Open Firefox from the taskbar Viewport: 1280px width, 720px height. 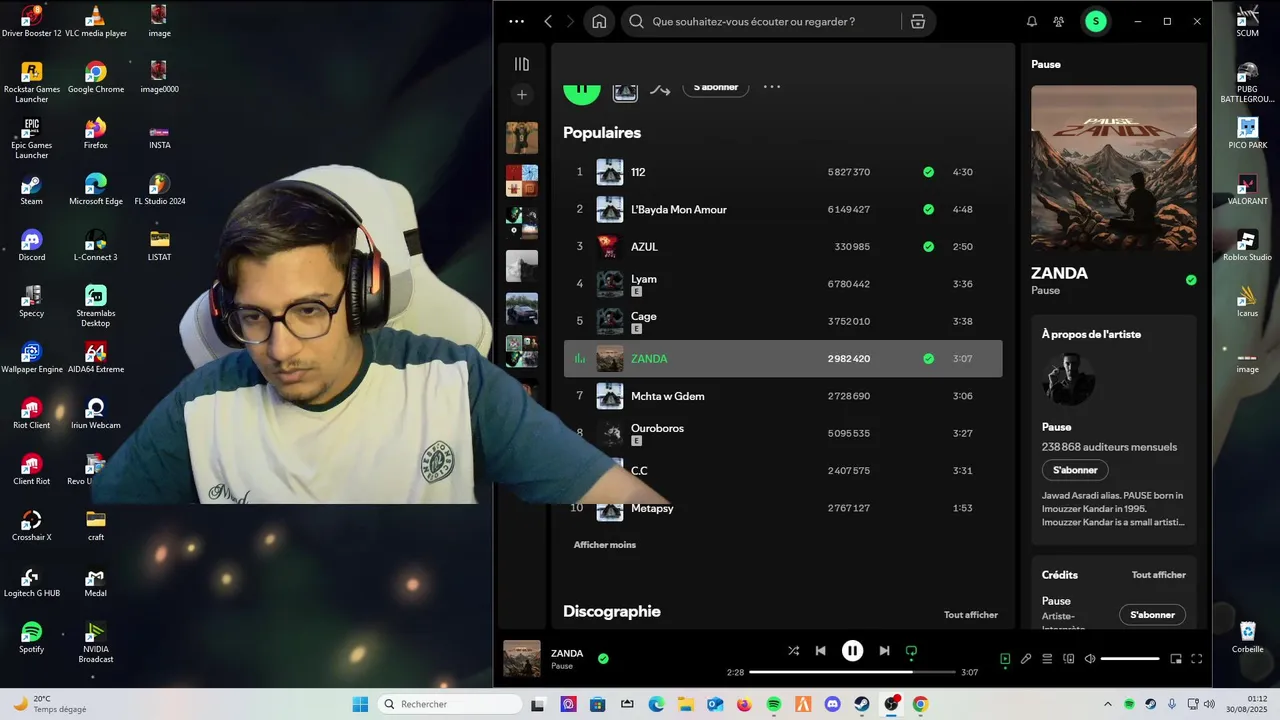point(744,704)
